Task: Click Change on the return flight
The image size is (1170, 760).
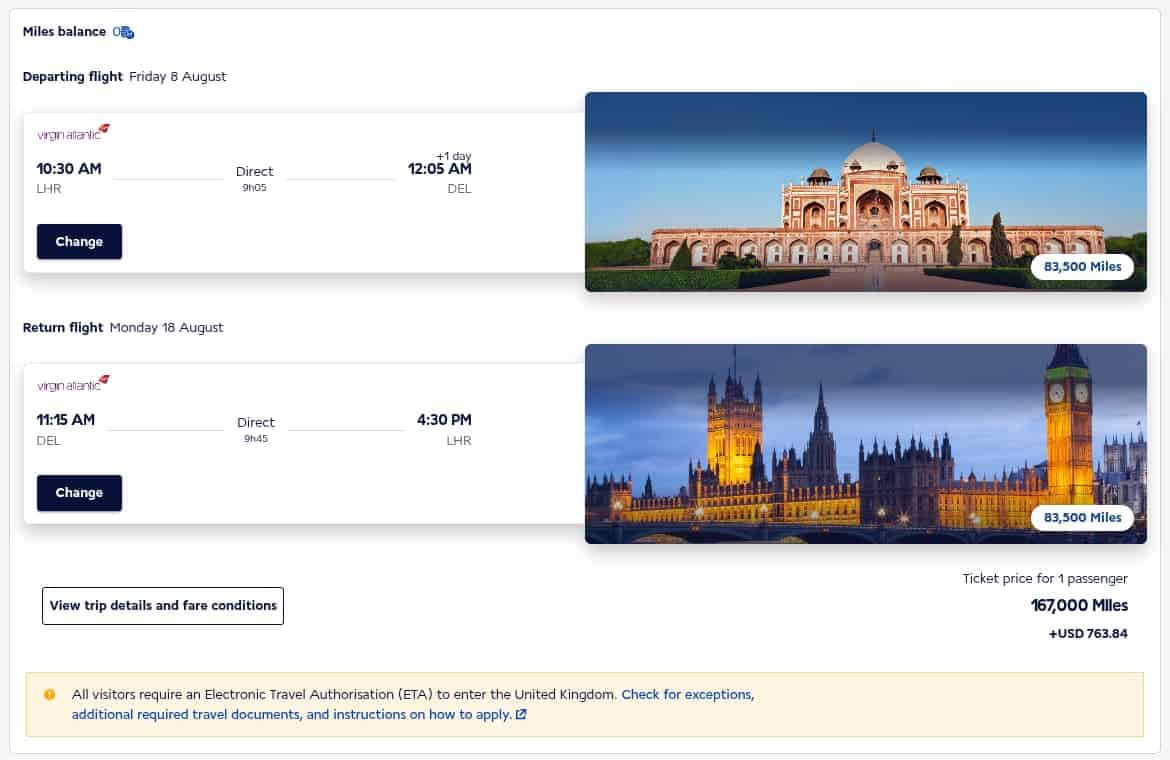Action: point(79,492)
